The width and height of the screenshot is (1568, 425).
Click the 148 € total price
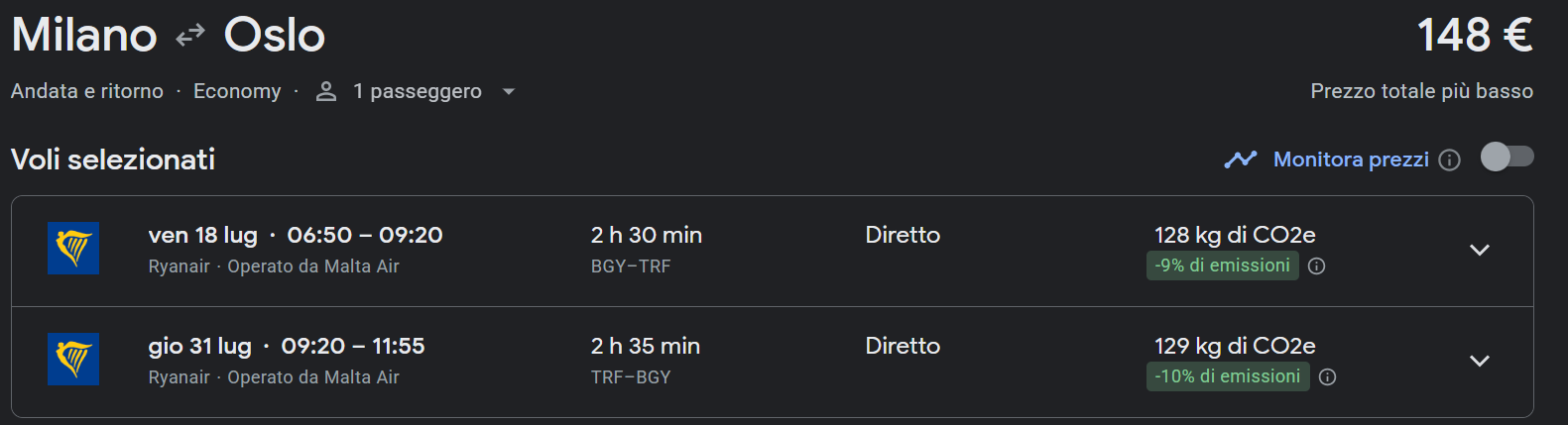1475,36
